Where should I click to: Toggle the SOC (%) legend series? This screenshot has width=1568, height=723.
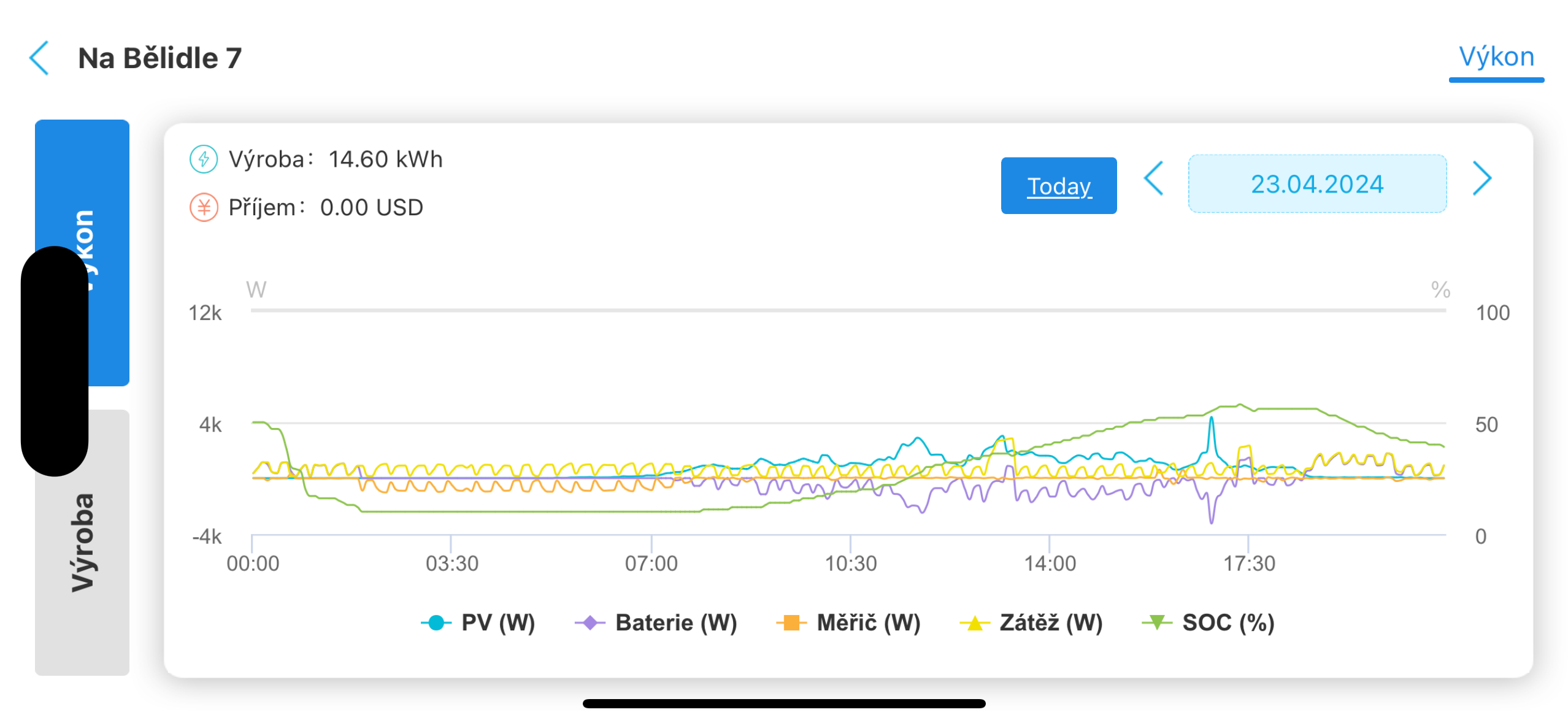coord(1208,622)
